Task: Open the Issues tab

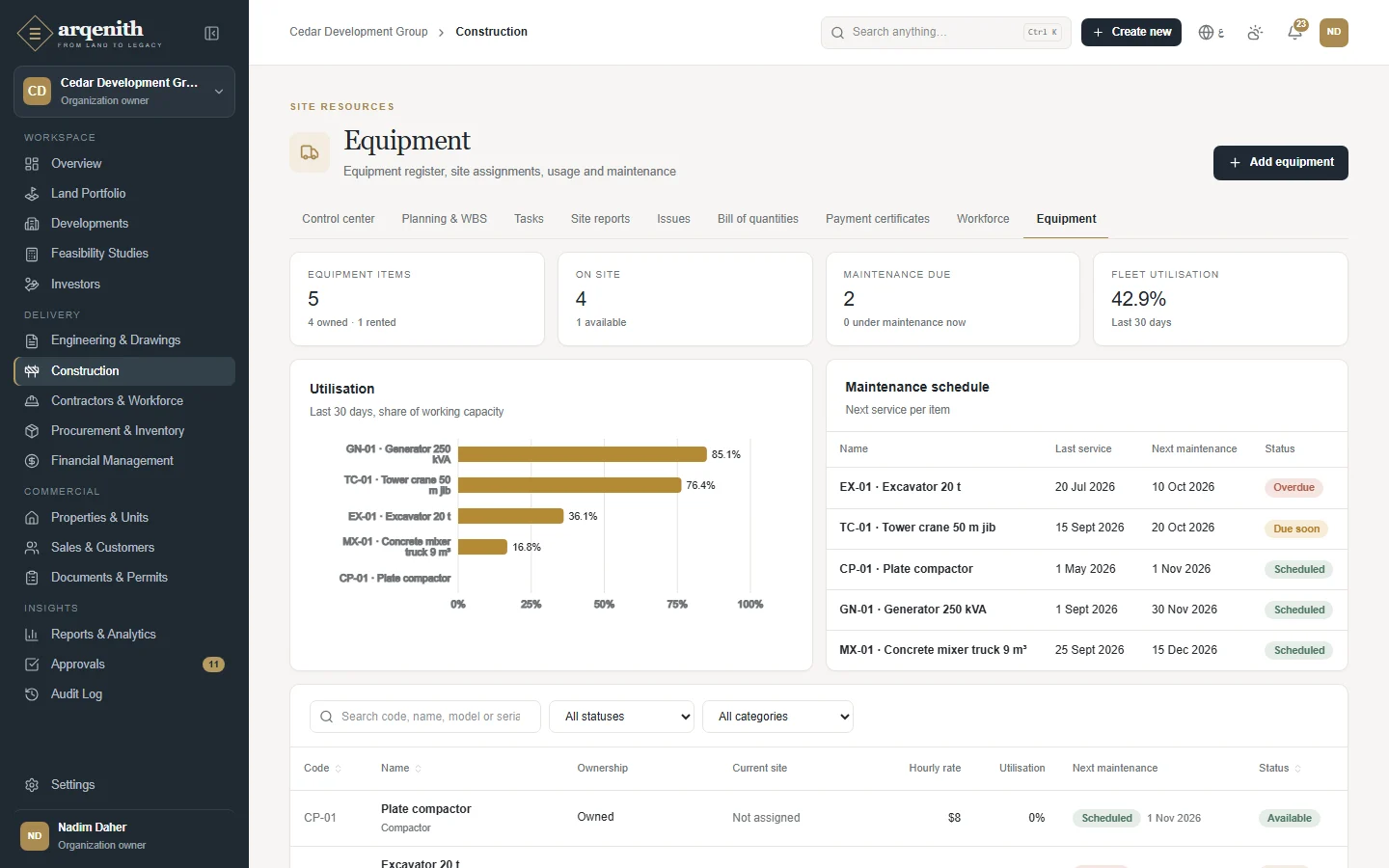Action: tap(673, 219)
